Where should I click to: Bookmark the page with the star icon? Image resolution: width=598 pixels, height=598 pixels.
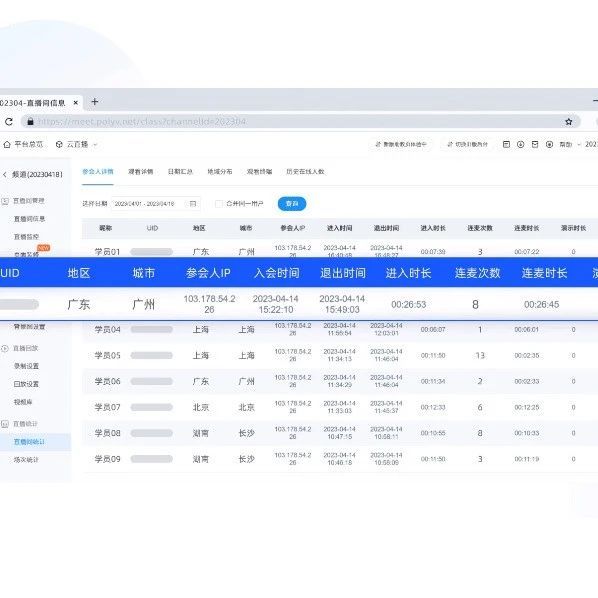pyautogui.click(x=569, y=122)
